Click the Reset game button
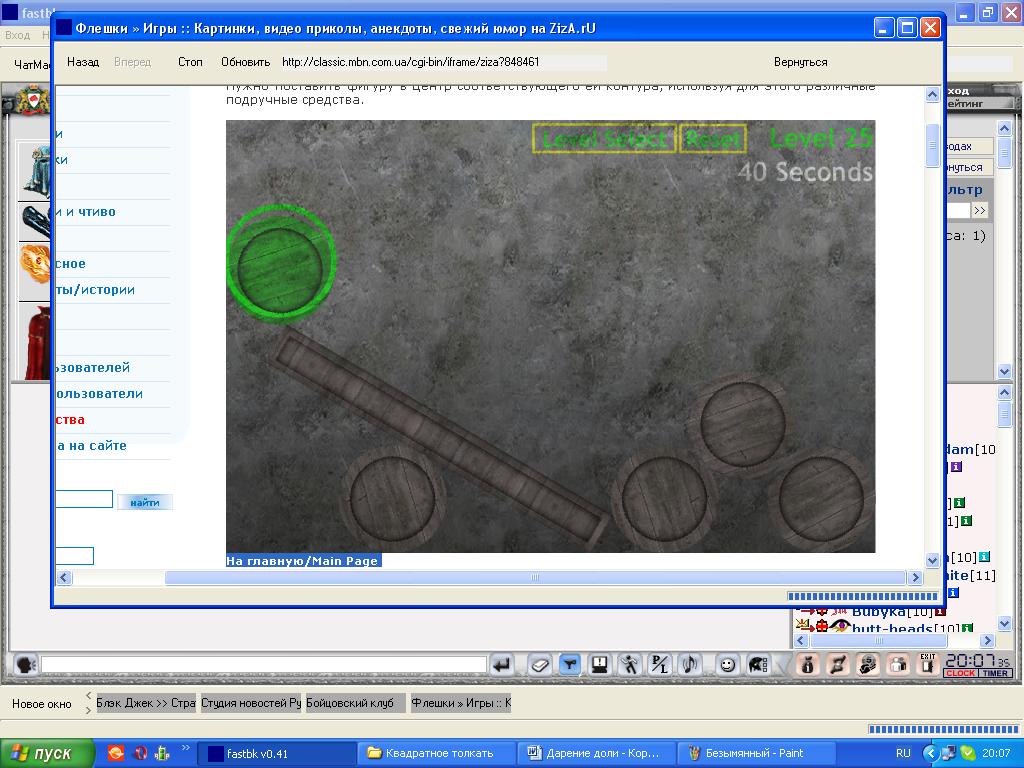This screenshot has height=768, width=1024. (x=712, y=138)
